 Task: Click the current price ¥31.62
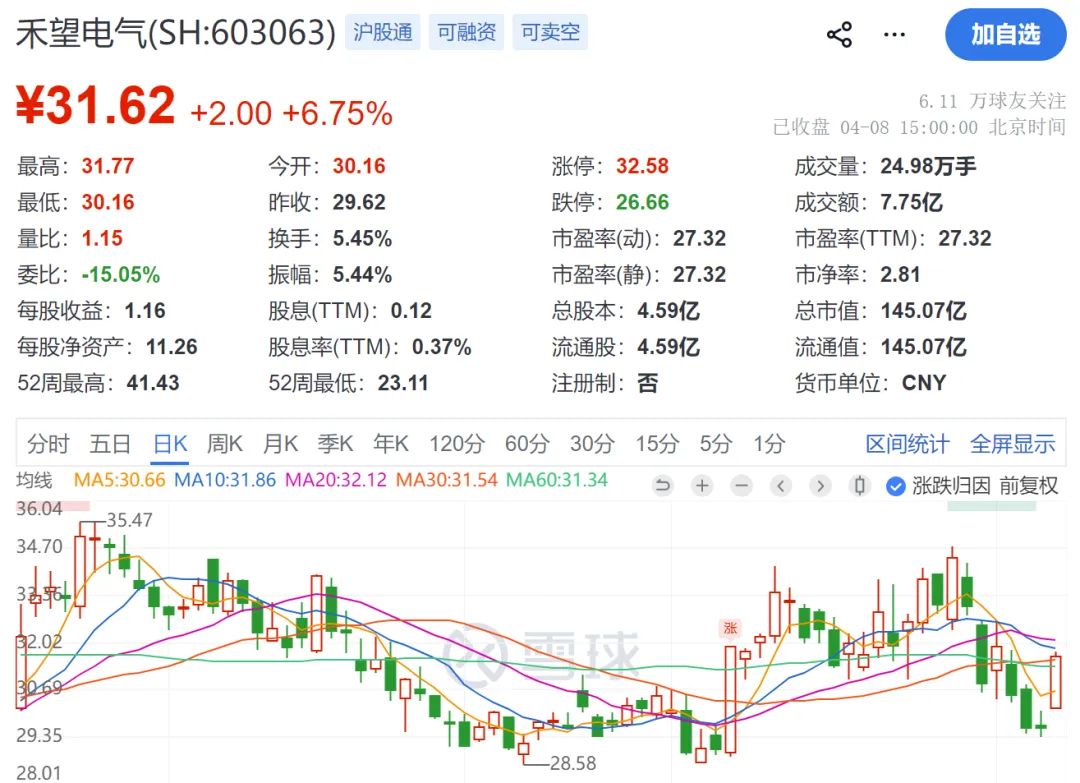point(96,105)
